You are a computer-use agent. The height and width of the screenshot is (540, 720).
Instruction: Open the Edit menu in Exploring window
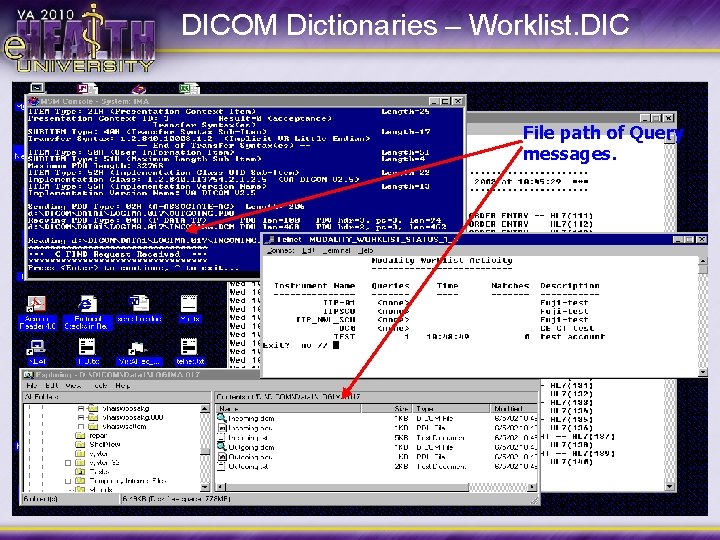(x=51, y=385)
